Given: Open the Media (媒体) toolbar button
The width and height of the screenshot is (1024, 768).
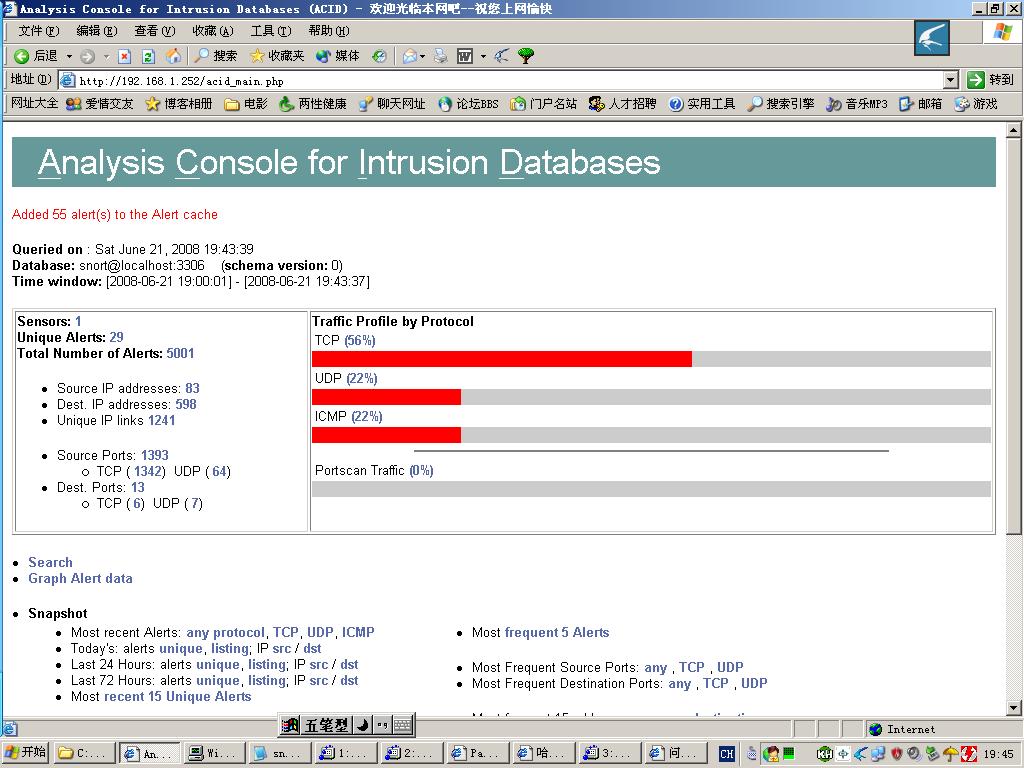Looking at the screenshot, I should pos(337,56).
